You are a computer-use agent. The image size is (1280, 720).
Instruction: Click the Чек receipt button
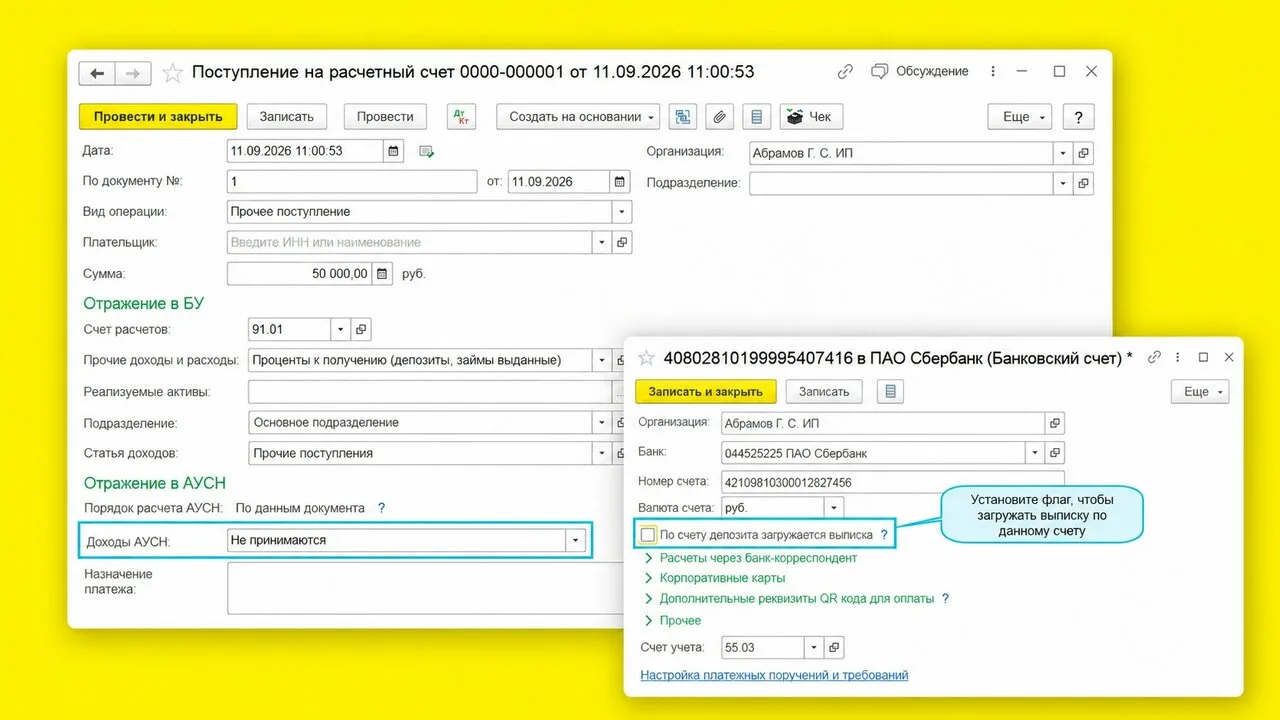(812, 116)
